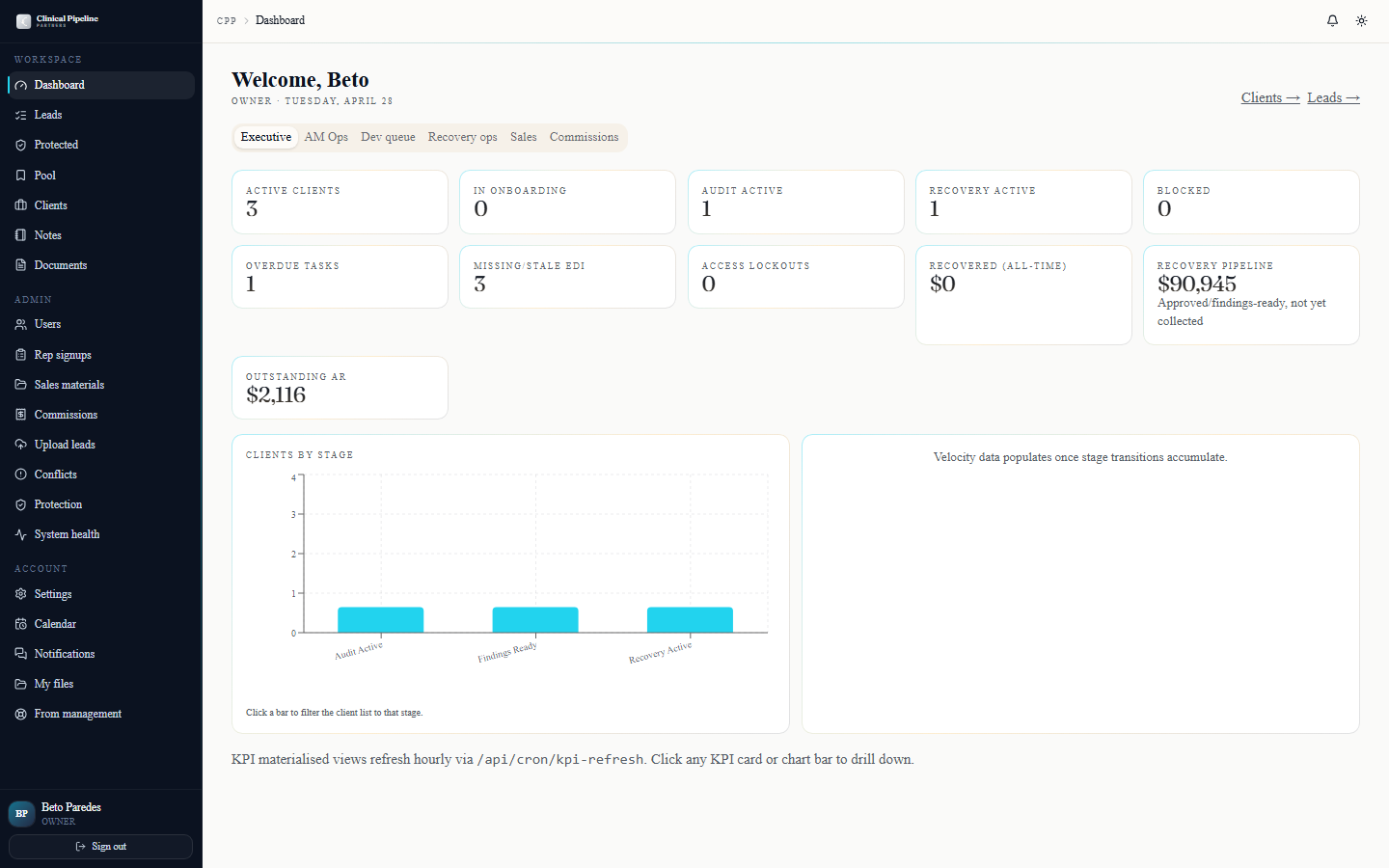This screenshot has height=868, width=1389.
Task: Toggle the light/dark theme sun icon
Action: point(1361,20)
